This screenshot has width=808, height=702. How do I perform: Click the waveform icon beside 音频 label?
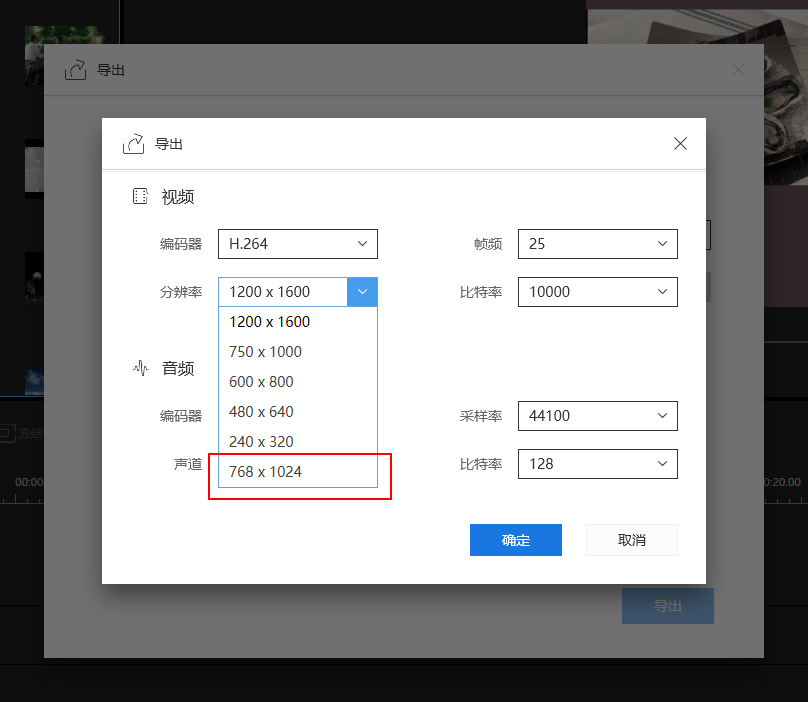coord(141,368)
